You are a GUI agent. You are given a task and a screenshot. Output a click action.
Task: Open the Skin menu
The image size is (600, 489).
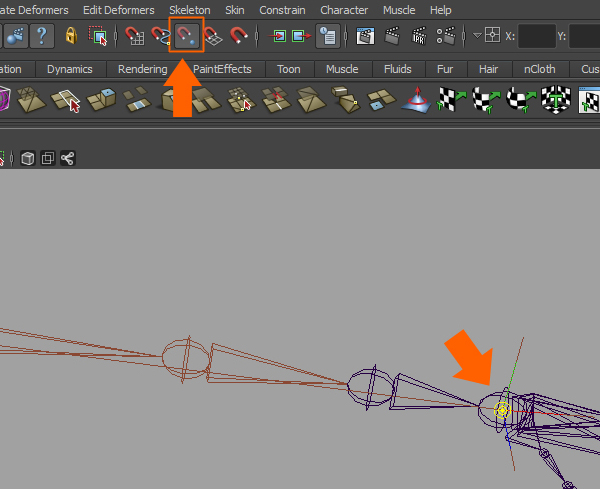point(235,10)
